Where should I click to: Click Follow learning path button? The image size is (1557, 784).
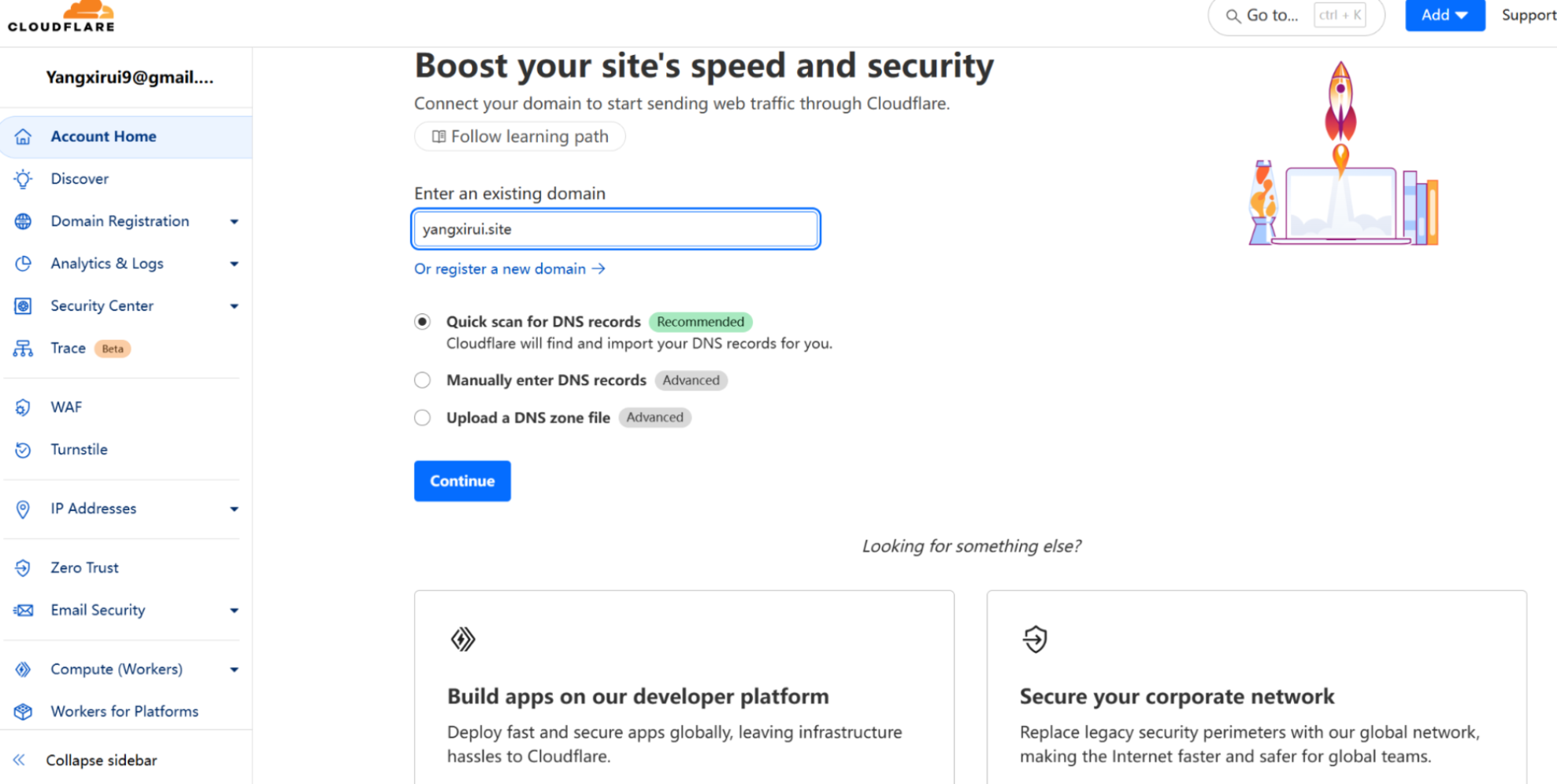click(520, 137)
